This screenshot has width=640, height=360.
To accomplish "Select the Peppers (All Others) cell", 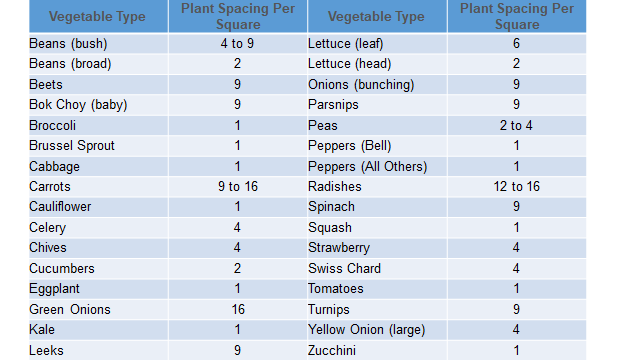I will tap(367, 167).
